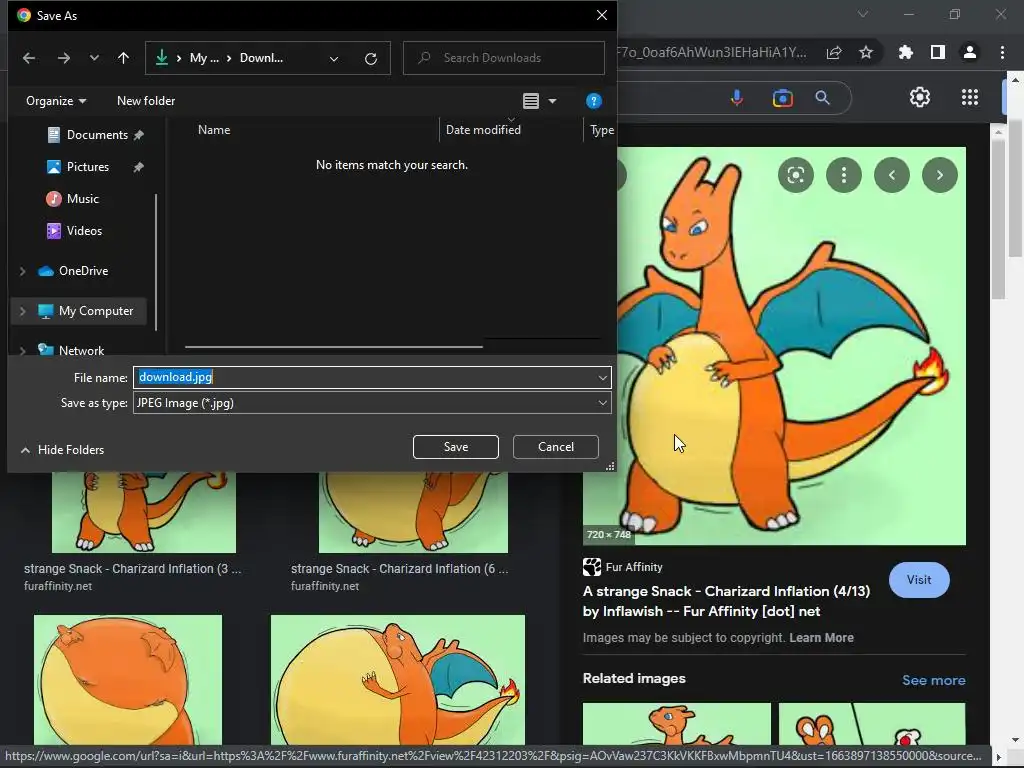The height and width of the screenshot is (768, 1024).
Task: Go up one folder level
Action: click(x=123, y=58)
